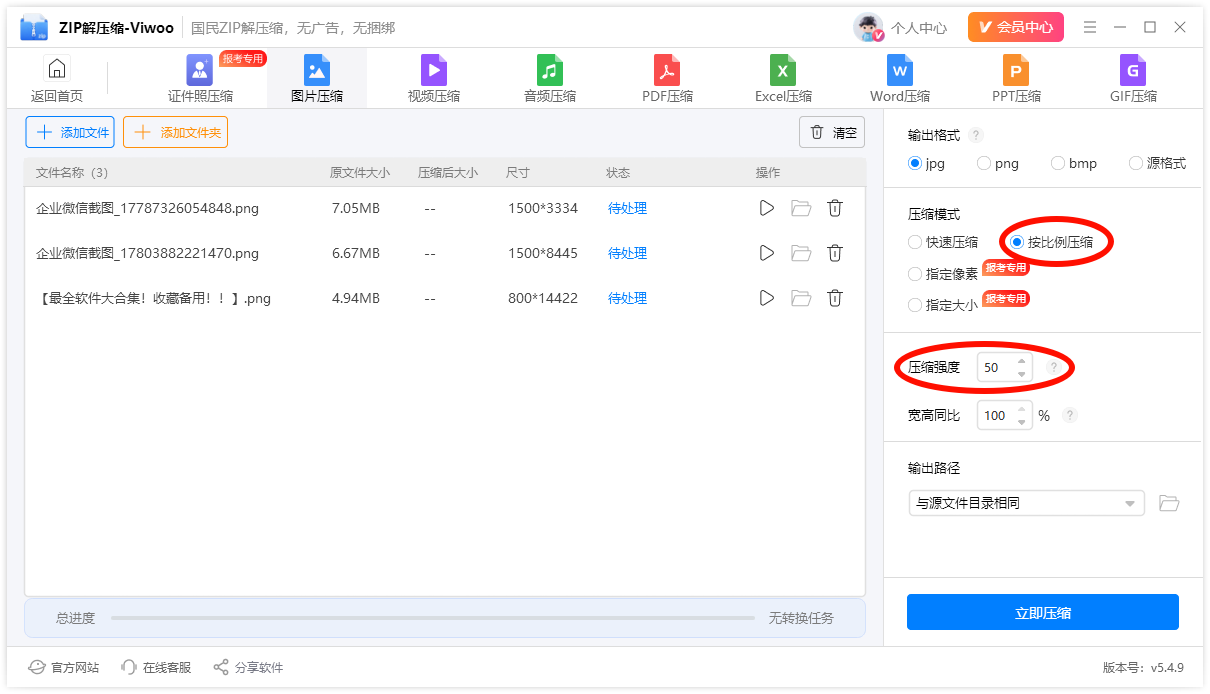Open output folder for 企业微信截图_17803882221470.png
Image resolution: width=1210 pixels, height=694 pixels.
[801, 253]
